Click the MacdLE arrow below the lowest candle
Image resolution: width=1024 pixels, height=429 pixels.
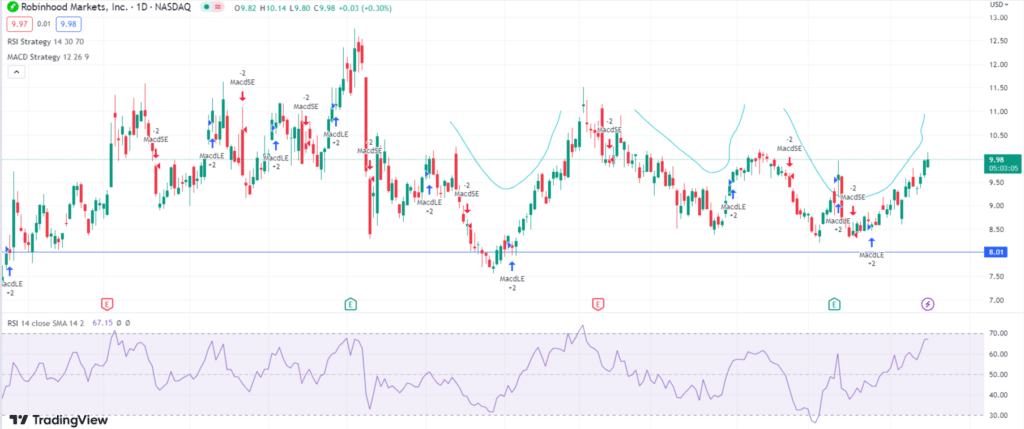pyautogui.click(x=511, y=266)
